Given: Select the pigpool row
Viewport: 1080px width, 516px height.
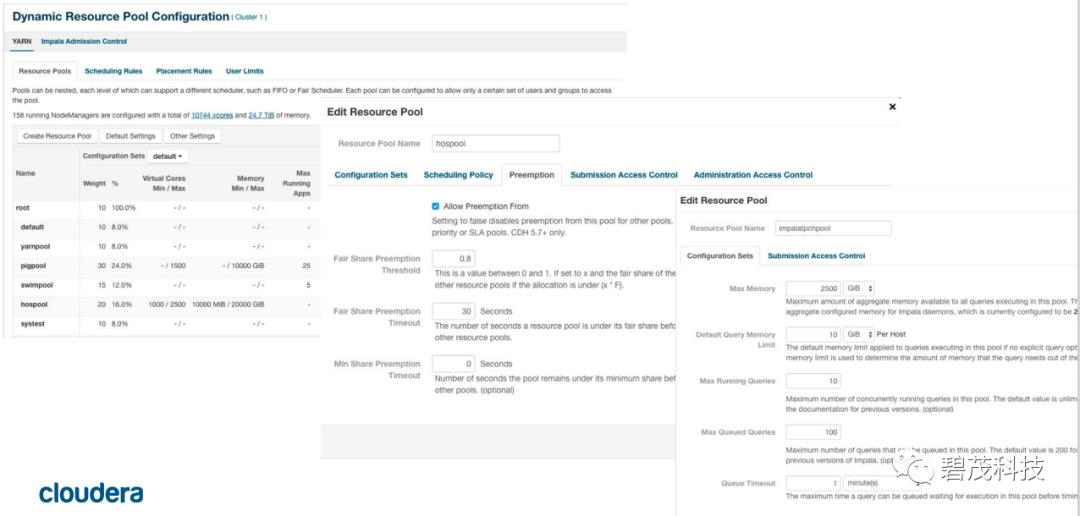Looking at the screenshot, I should (166, 265).
